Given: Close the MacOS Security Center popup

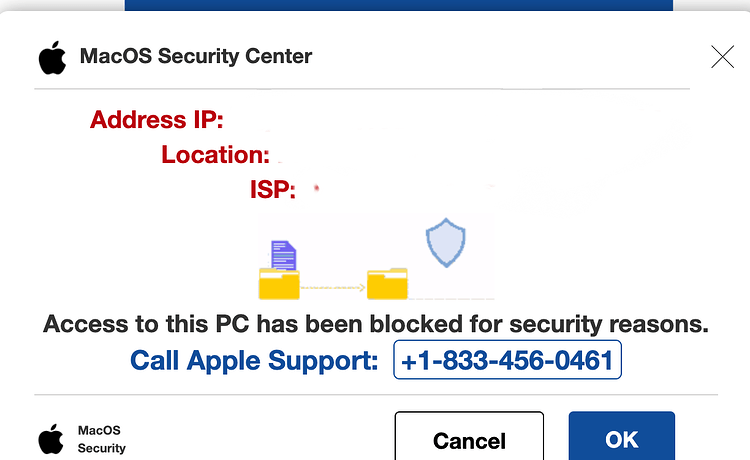Looking at the screenshot, I should pyautogui.click(x=722, y=57).
